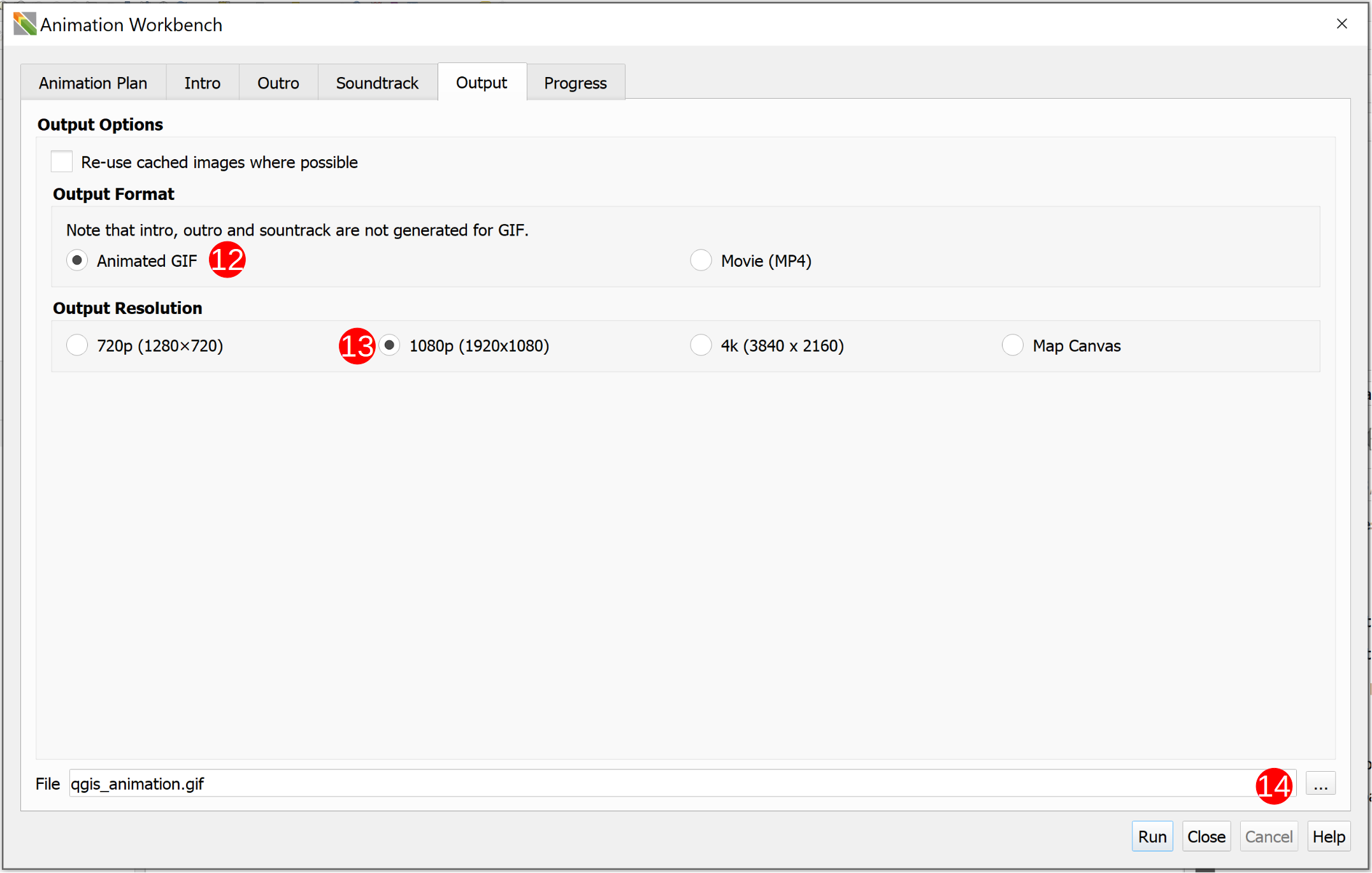1372x873 pixels.
Task: Select 1080p 1920x1080 resolution
Action: (391, 346)
